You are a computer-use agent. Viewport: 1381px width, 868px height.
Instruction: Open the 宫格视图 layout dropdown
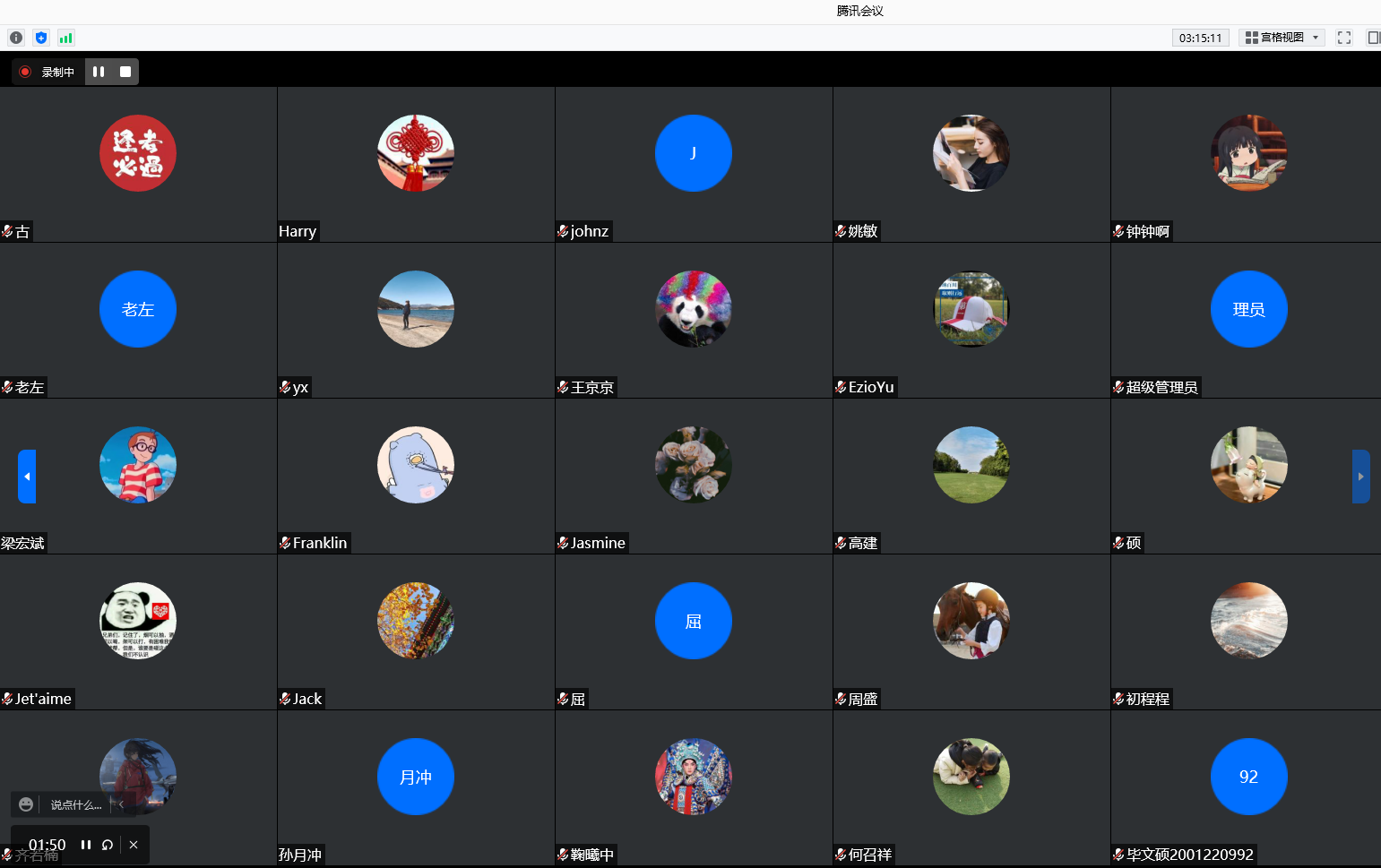1282,38
